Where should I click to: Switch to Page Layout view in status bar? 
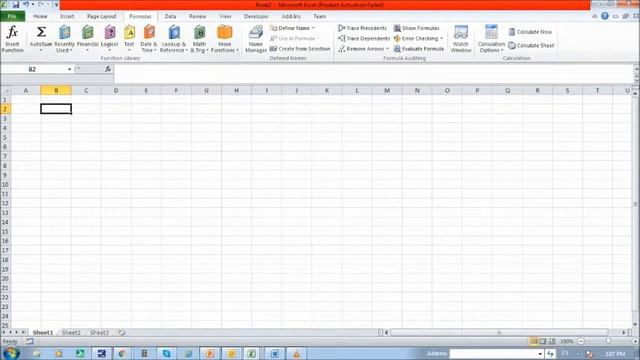(x=542, y=341)
